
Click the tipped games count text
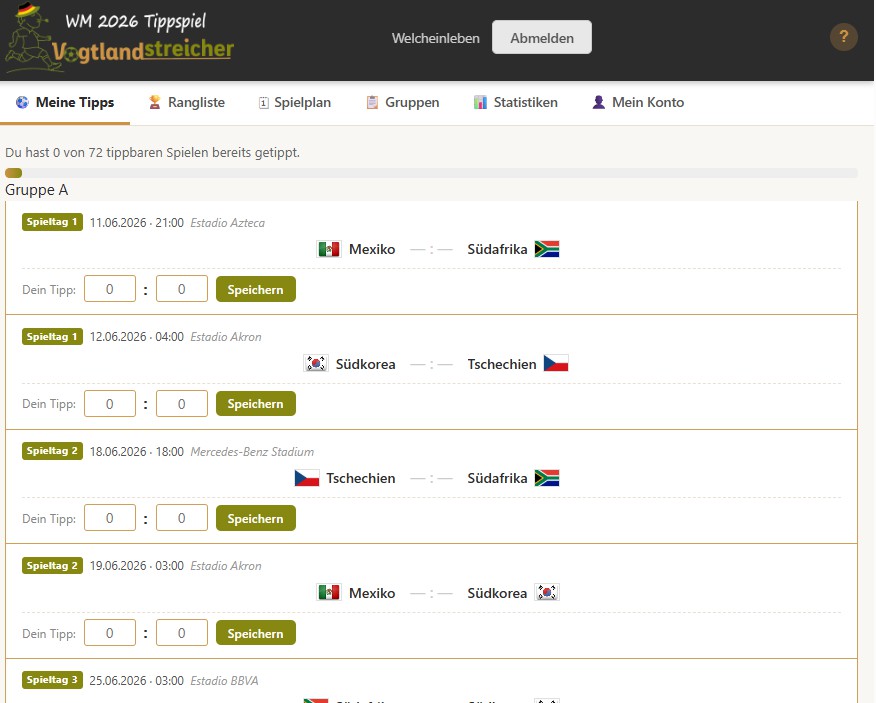point(153,153)
